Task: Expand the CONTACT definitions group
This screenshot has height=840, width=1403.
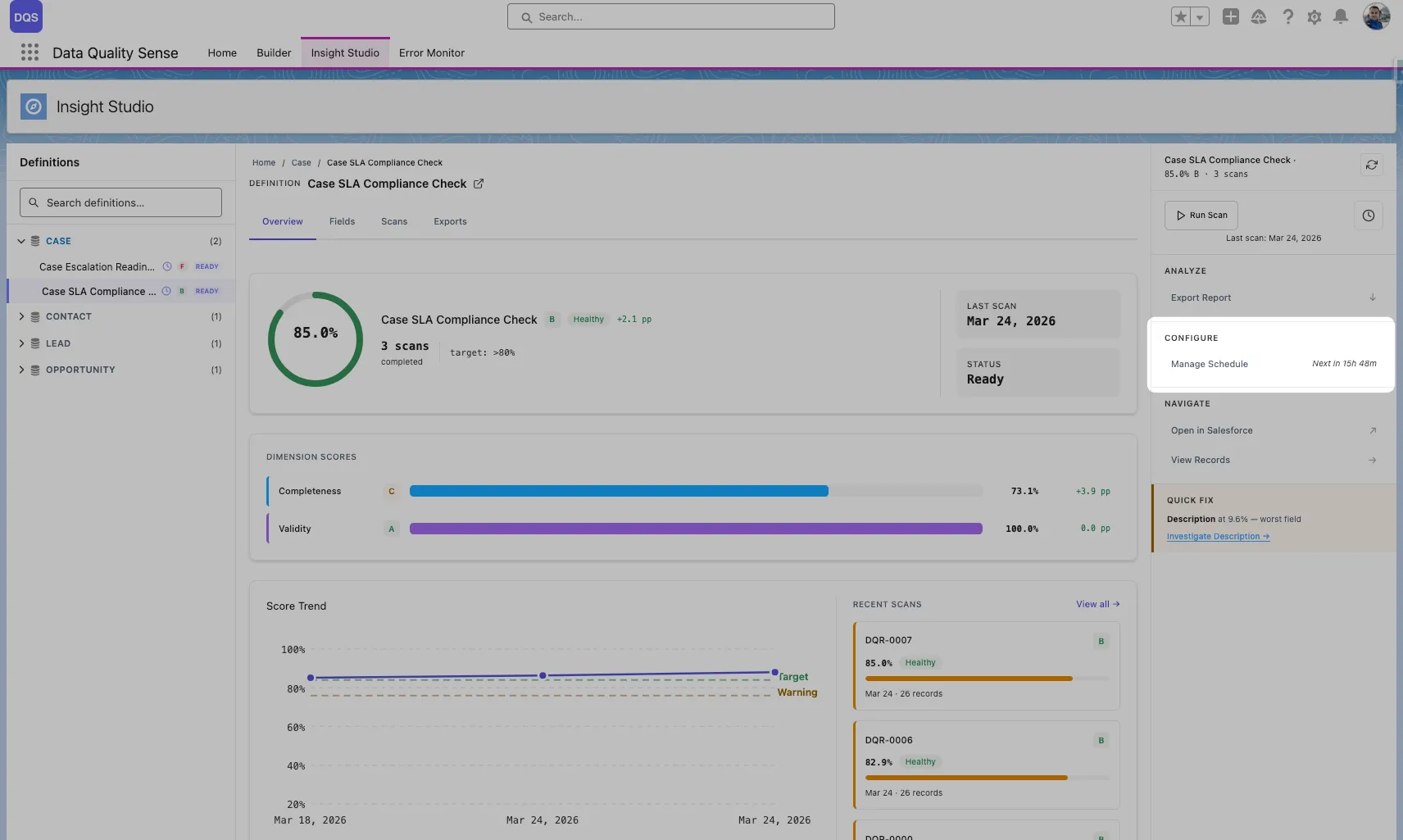Action: point(22,316)
